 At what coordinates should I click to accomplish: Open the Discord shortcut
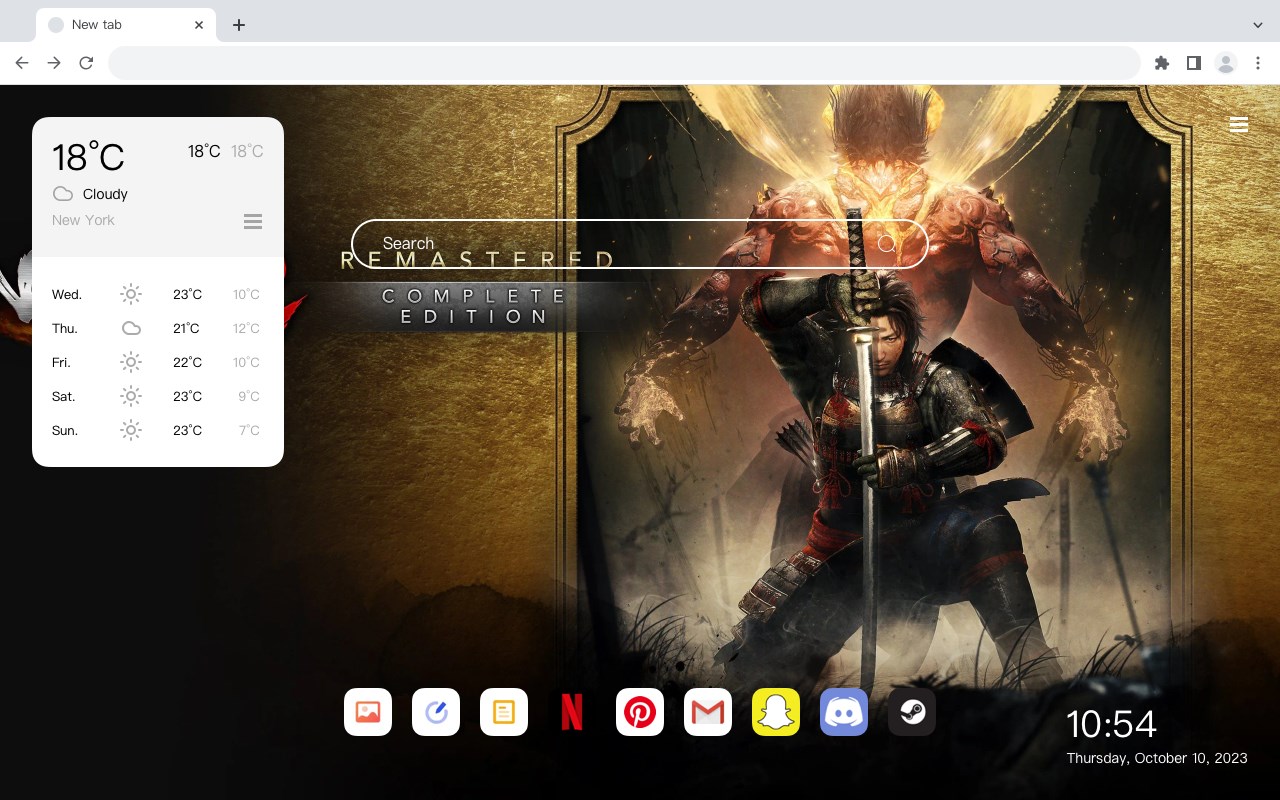(844, 712)
